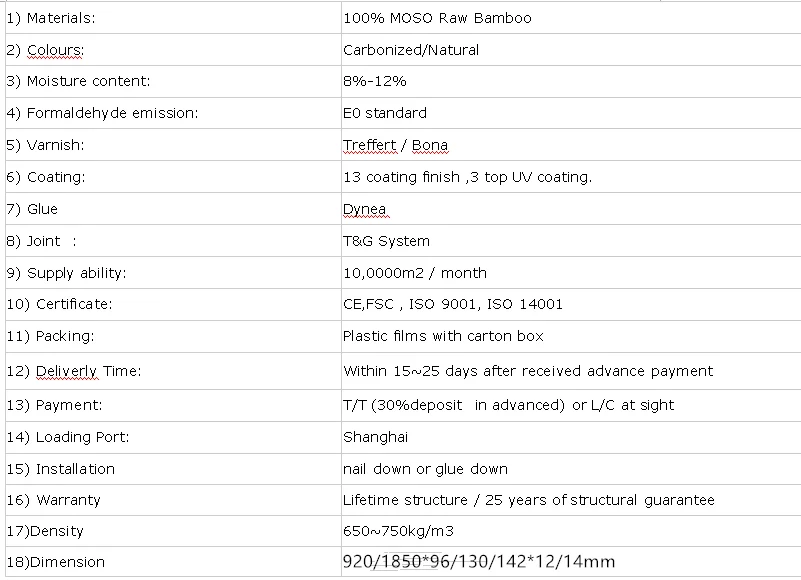Click the "Carbonized/Natural" value cell

(410, 50)
